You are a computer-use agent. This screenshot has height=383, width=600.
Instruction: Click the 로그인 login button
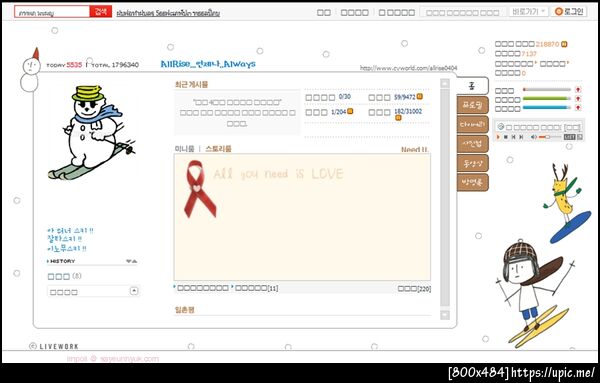(570, 11)
